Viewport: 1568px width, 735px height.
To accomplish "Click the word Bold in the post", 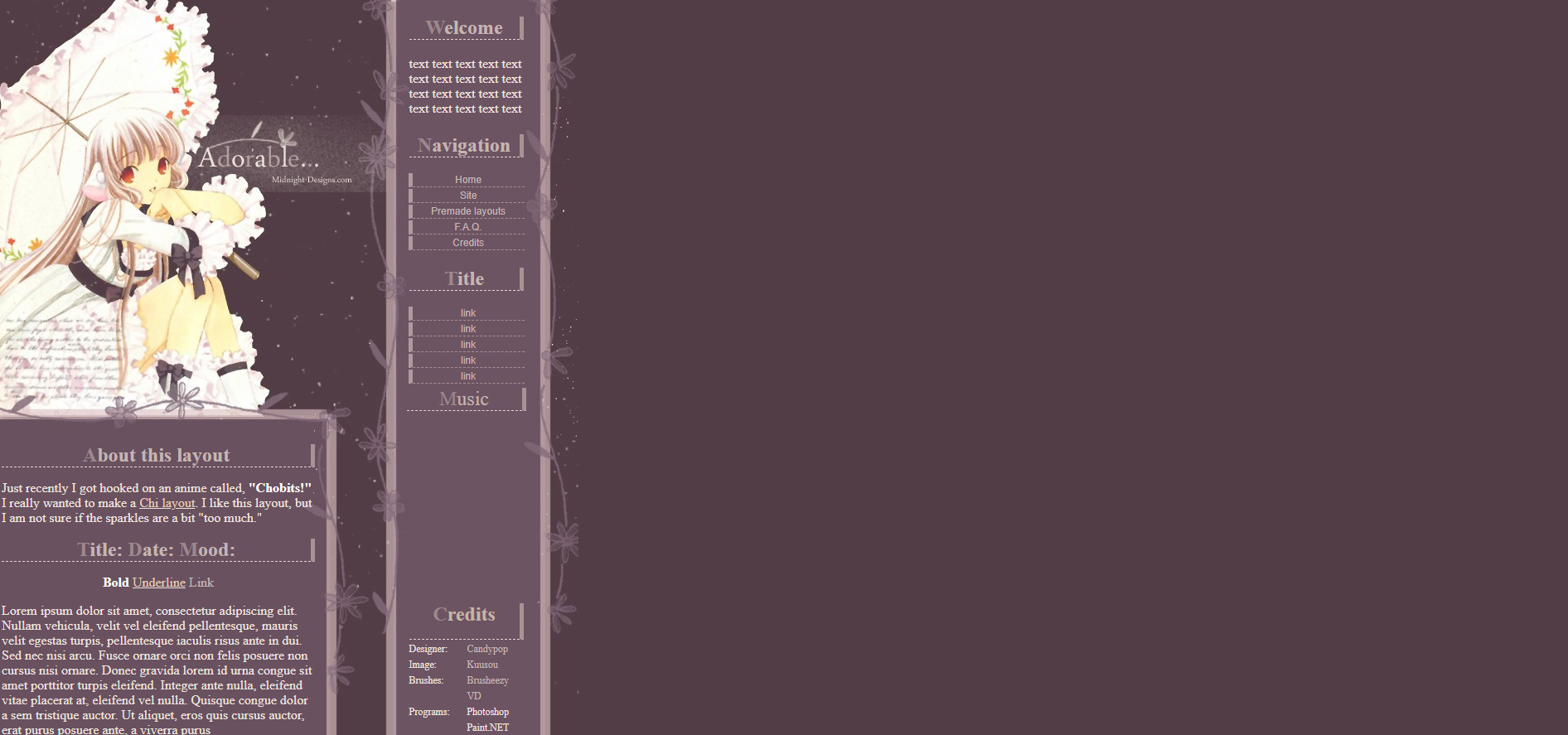I will point(116,583).
